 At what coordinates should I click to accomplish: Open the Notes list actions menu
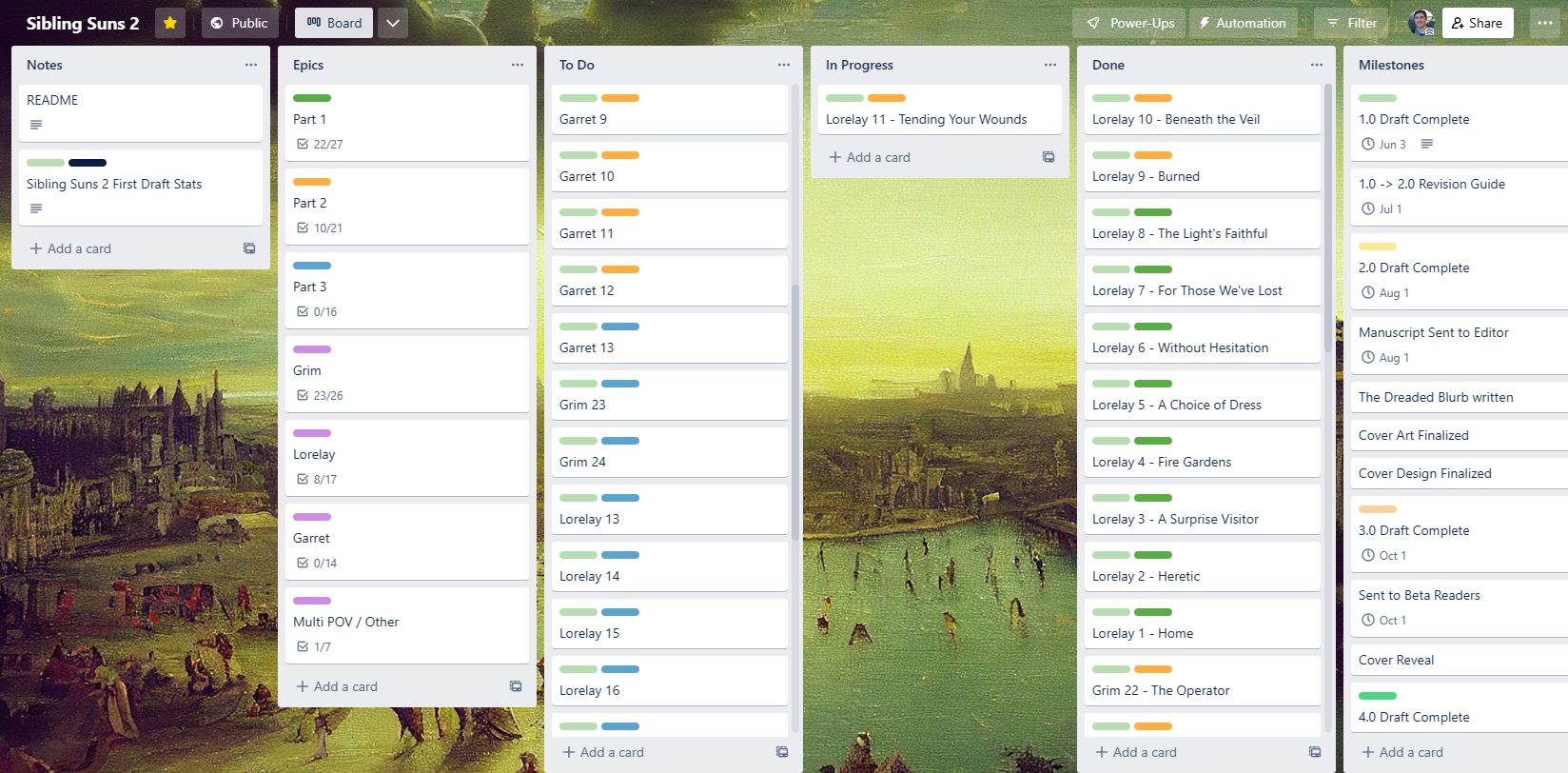coord(251,65)
